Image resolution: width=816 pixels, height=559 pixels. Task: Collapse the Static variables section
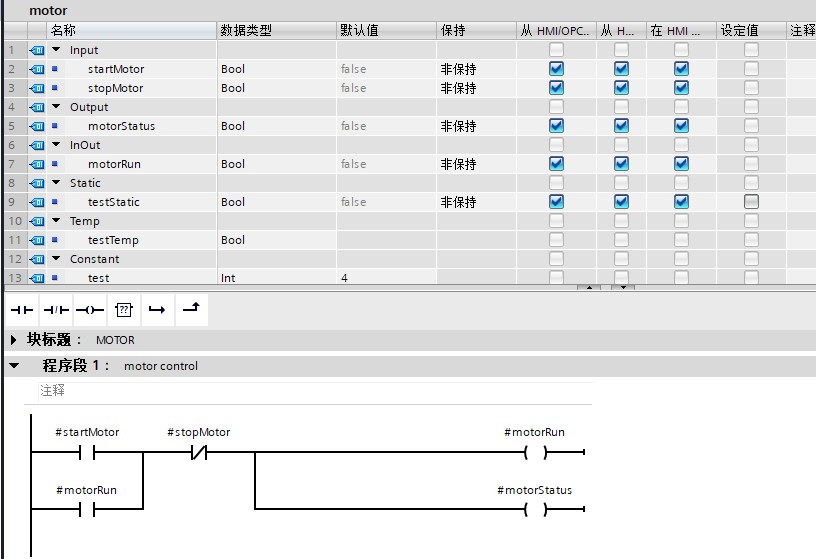(x=56, y=183)
